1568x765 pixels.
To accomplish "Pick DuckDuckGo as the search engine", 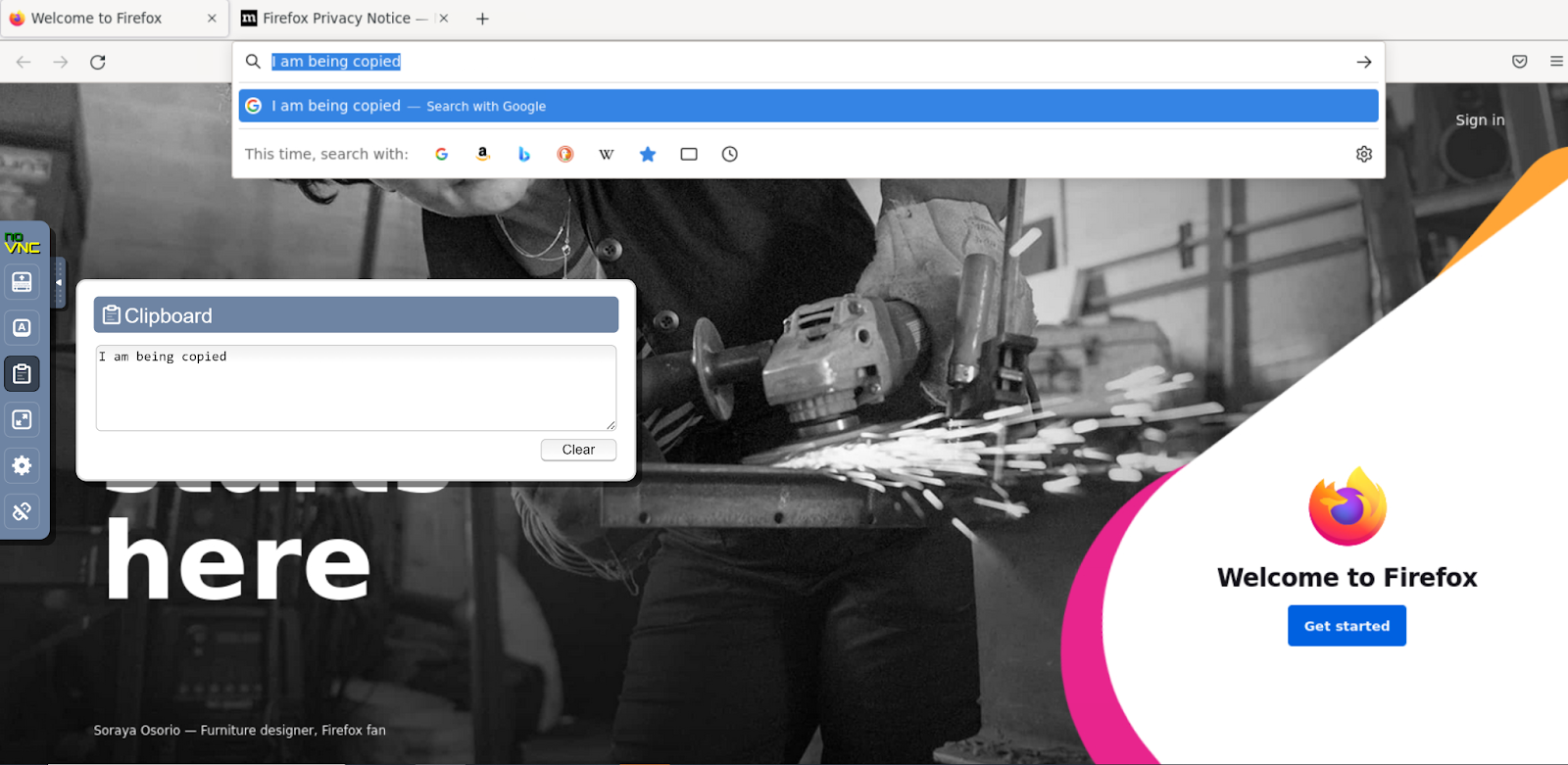I will click(x=565, y=154).
